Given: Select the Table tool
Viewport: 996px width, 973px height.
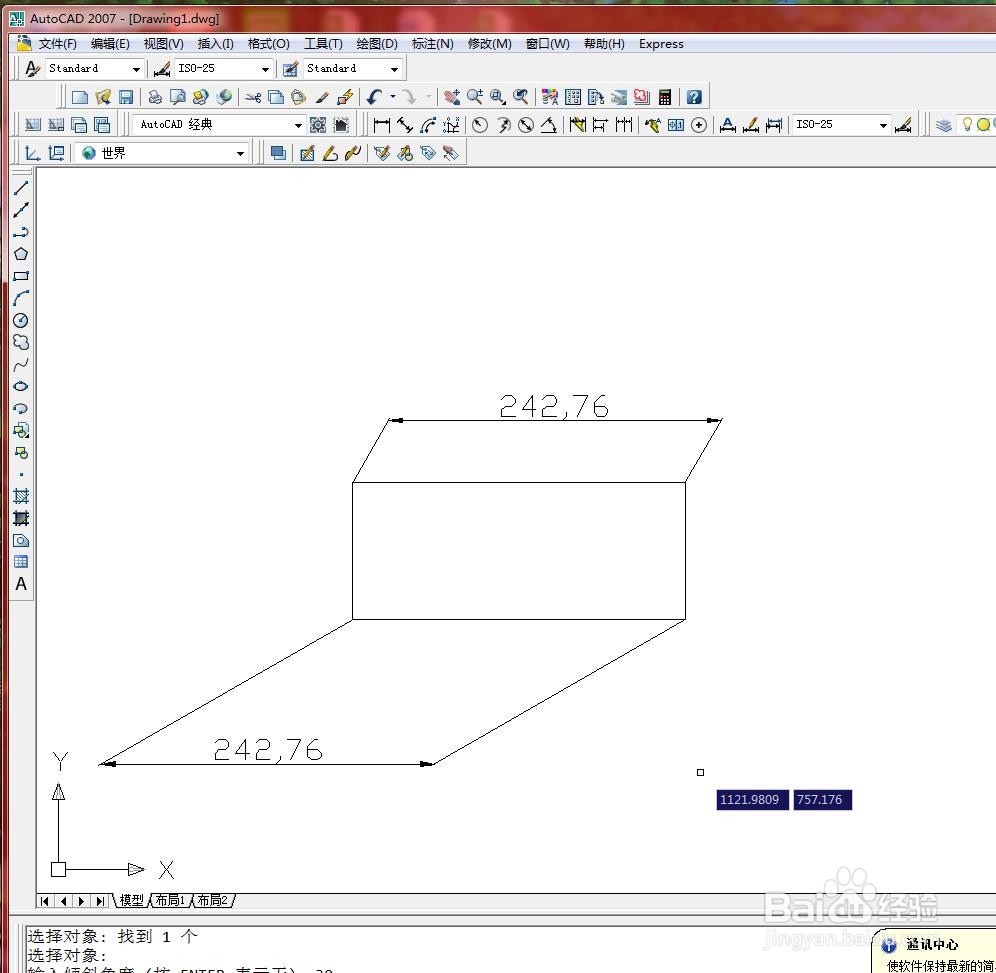Looking at the screenshot, I should pyautogui.click(x=21, y=561).
